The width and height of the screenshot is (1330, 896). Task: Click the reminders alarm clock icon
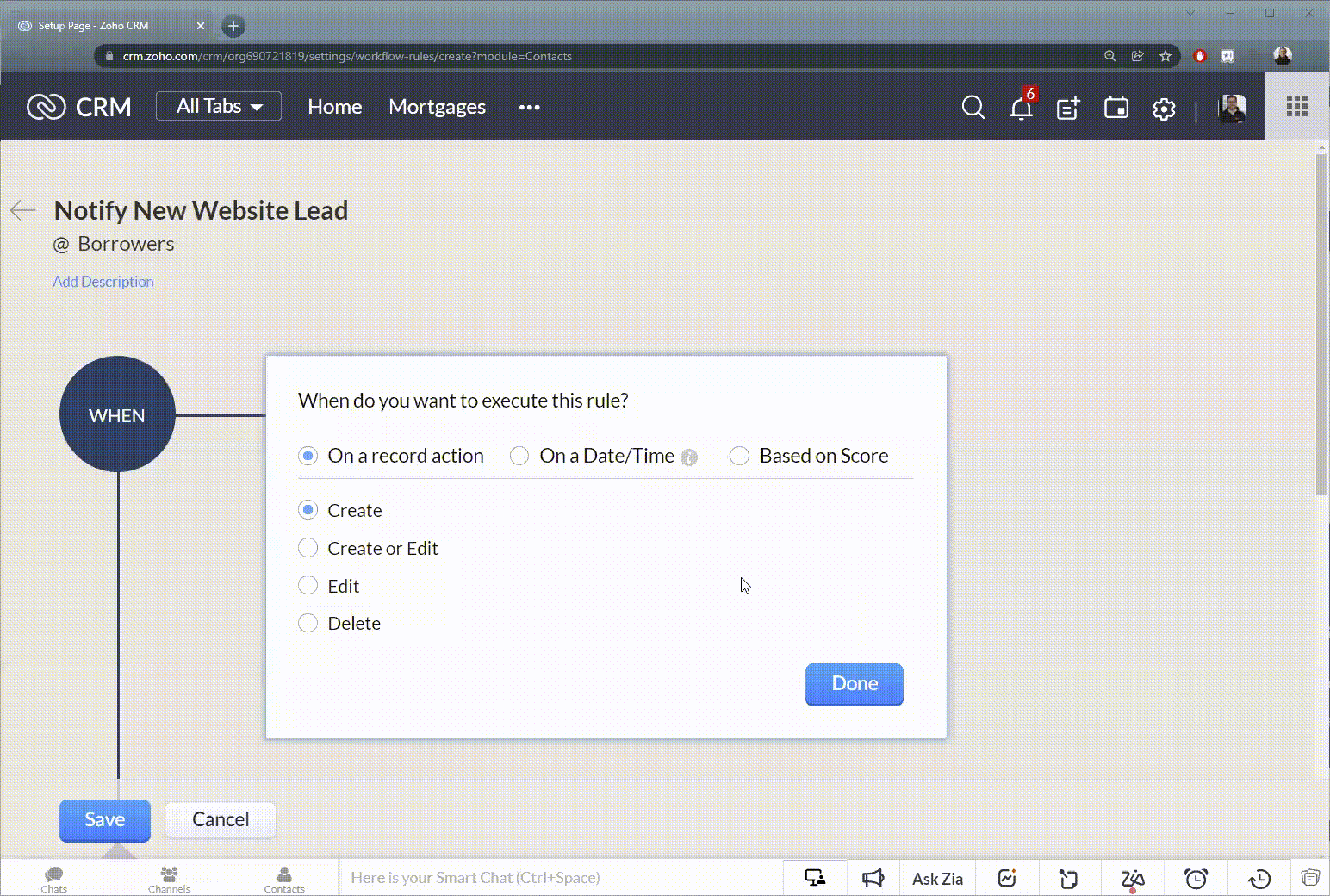click(x=1196, y=878)
